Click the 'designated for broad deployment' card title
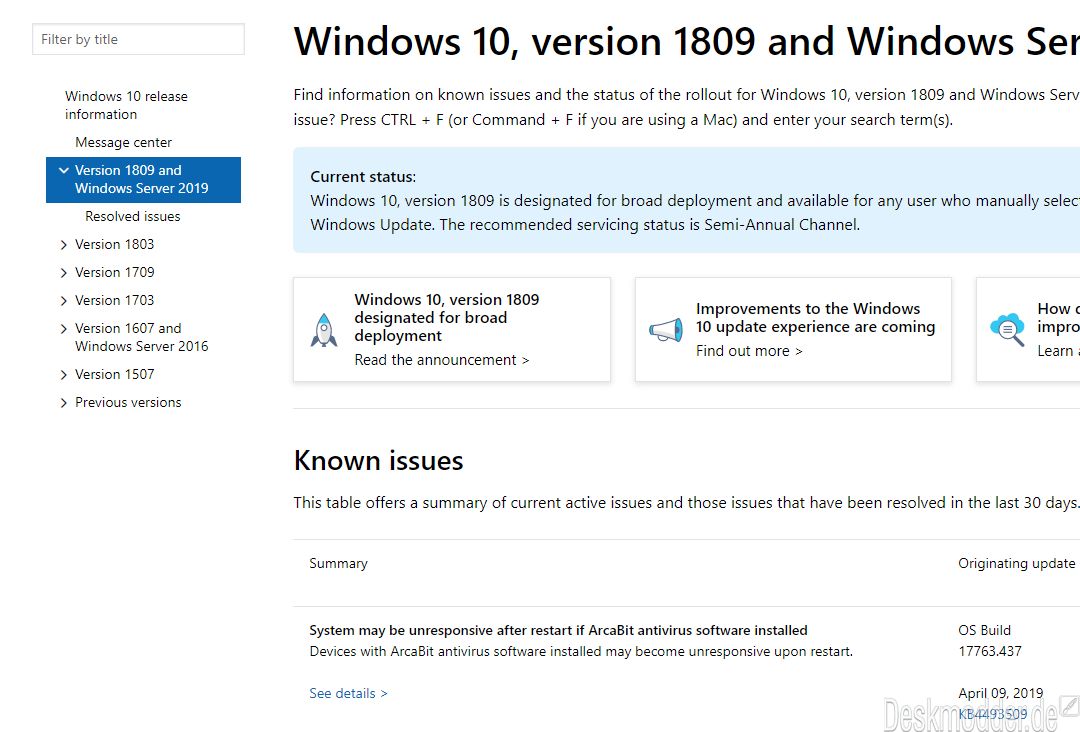Viewport: 1080px width, 732px height. pos(447,317)
